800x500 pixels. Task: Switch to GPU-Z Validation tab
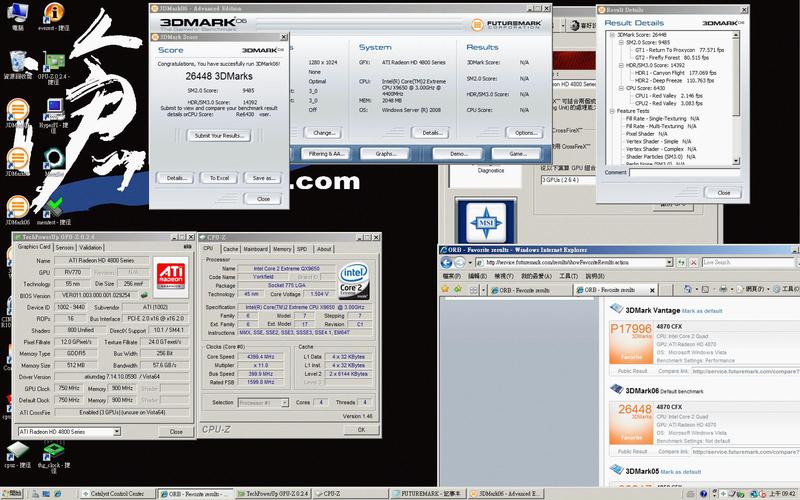[x=90, y=247]
